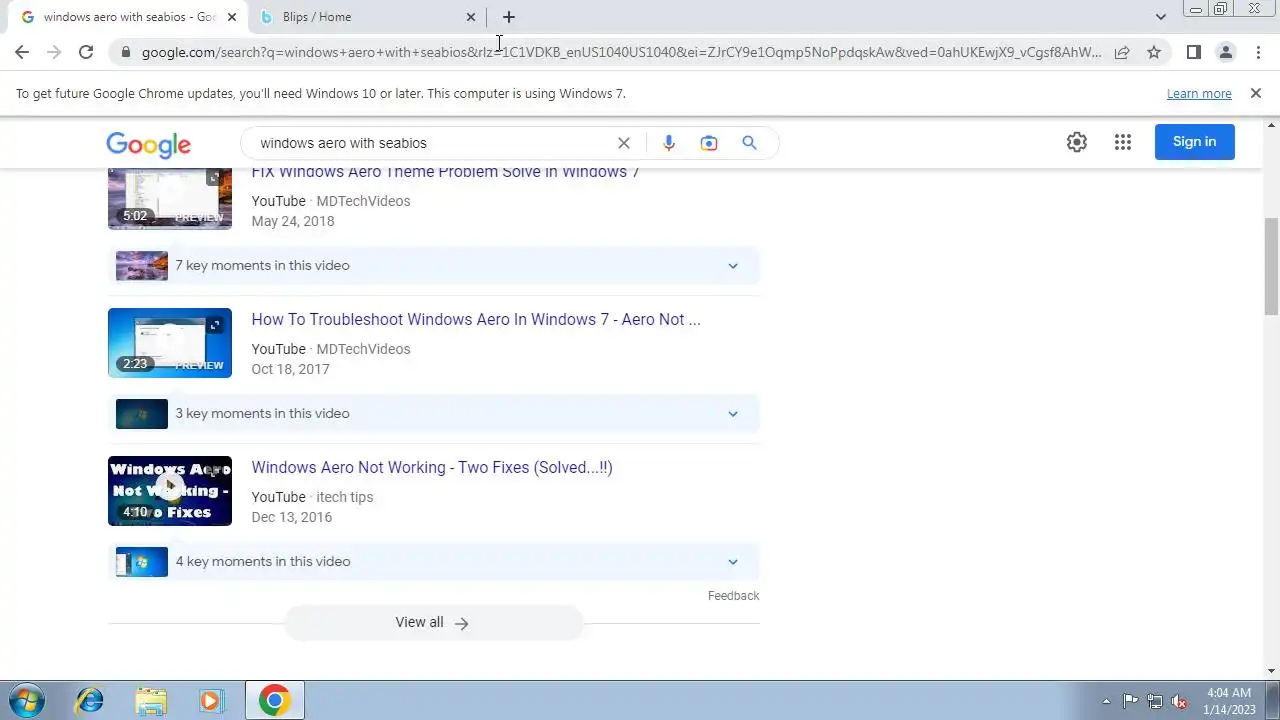This screenshot has height=720, width=1280.
Task: Click the Oct 18, 2017 date text
Action: click(290, 369)
